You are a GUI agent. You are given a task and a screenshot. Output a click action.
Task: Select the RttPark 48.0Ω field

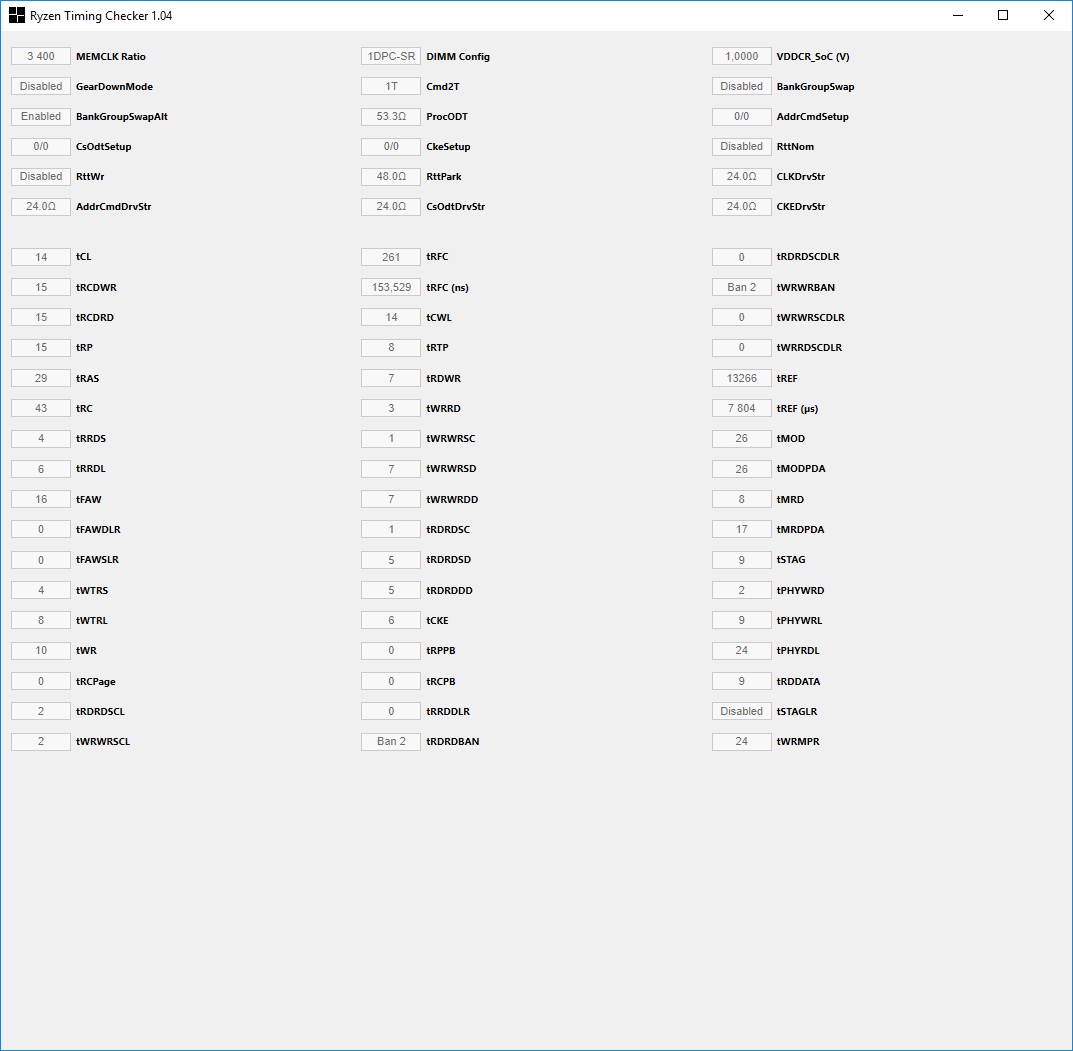click(x=391, y=177)
